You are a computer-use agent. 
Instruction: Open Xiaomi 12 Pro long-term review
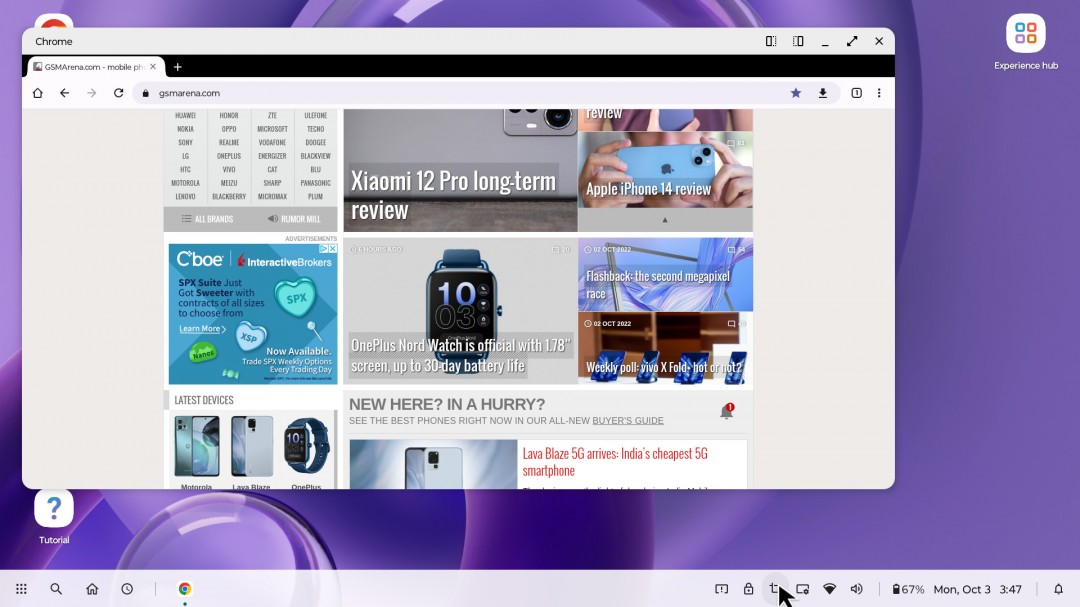coord(460,170)
